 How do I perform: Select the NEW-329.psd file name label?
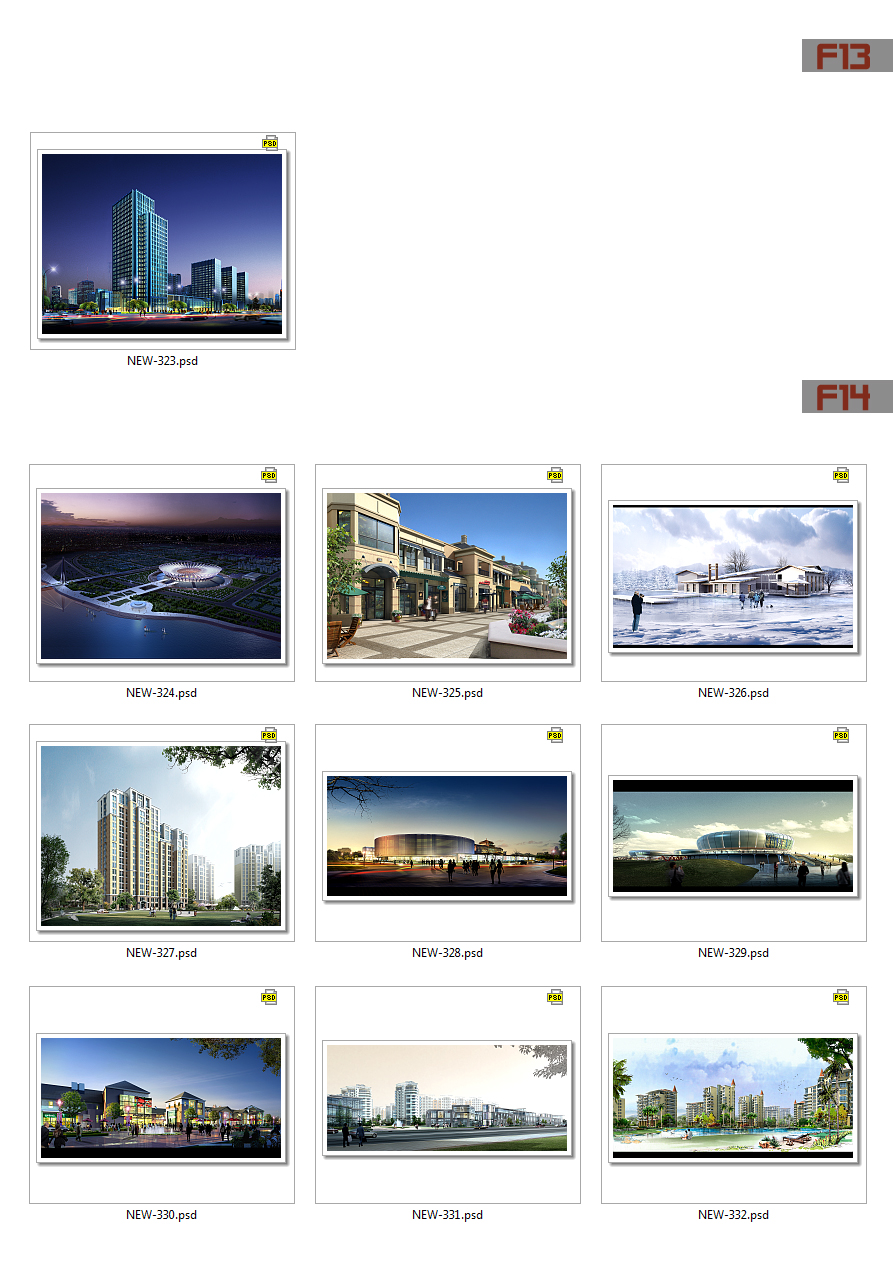[x=733, y=953]
